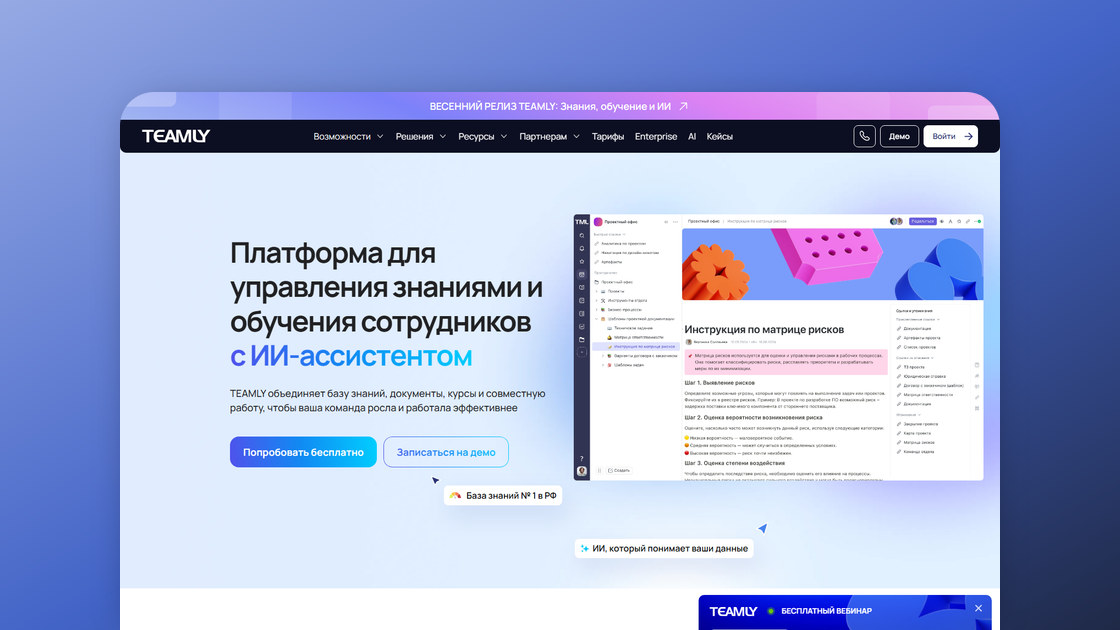Click Записаться на демо button
The image size is (1120, 630).
(x=446, y=452)
